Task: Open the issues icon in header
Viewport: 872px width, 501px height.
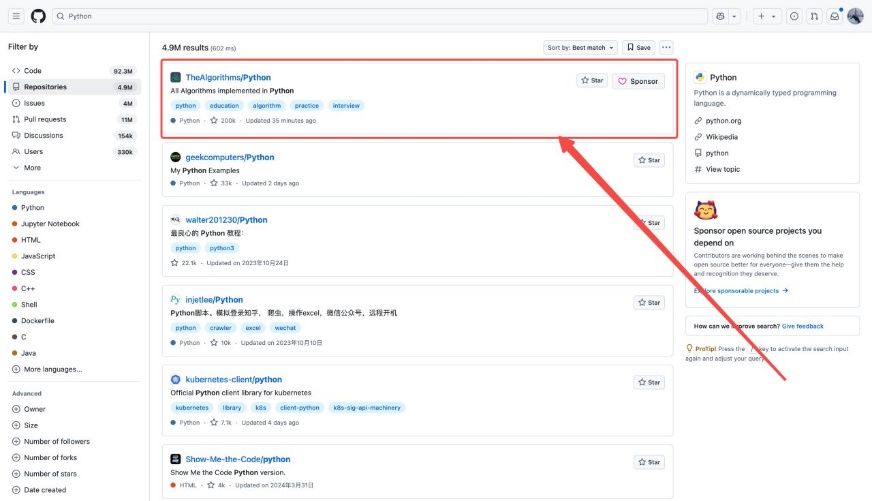Action: coord(794,16)
